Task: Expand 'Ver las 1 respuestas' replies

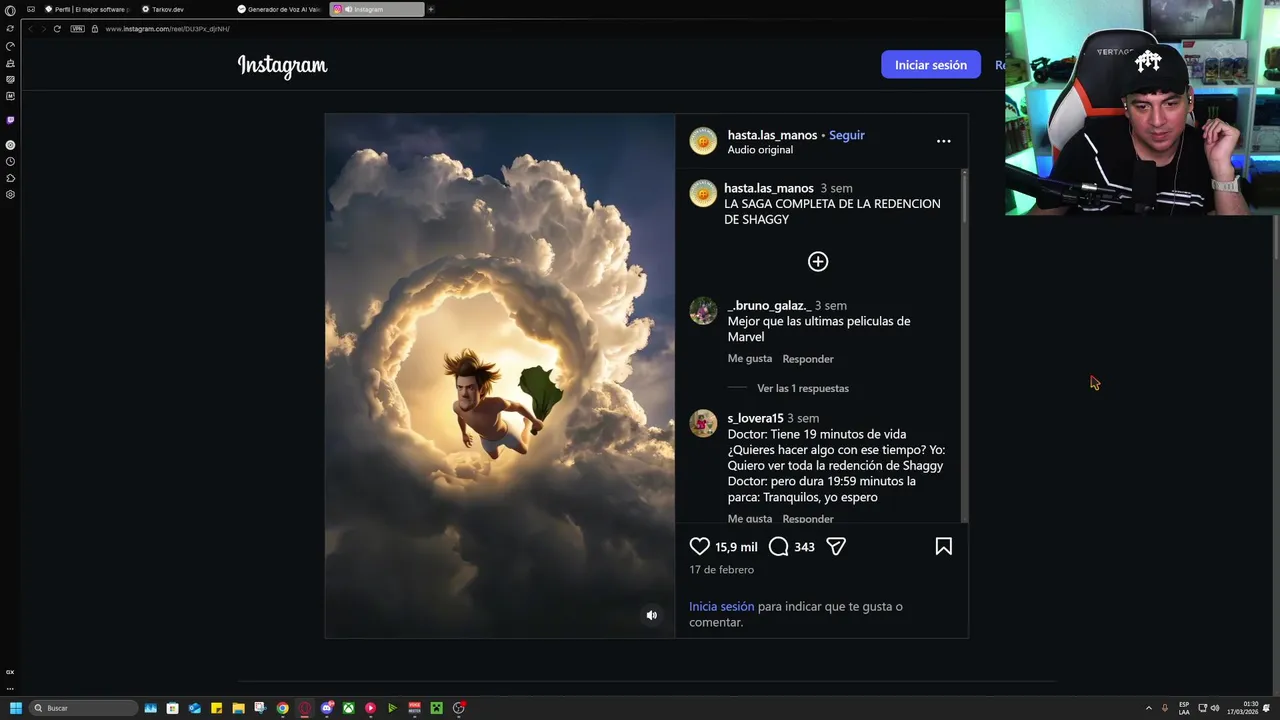Action: [x=802, y=388]
